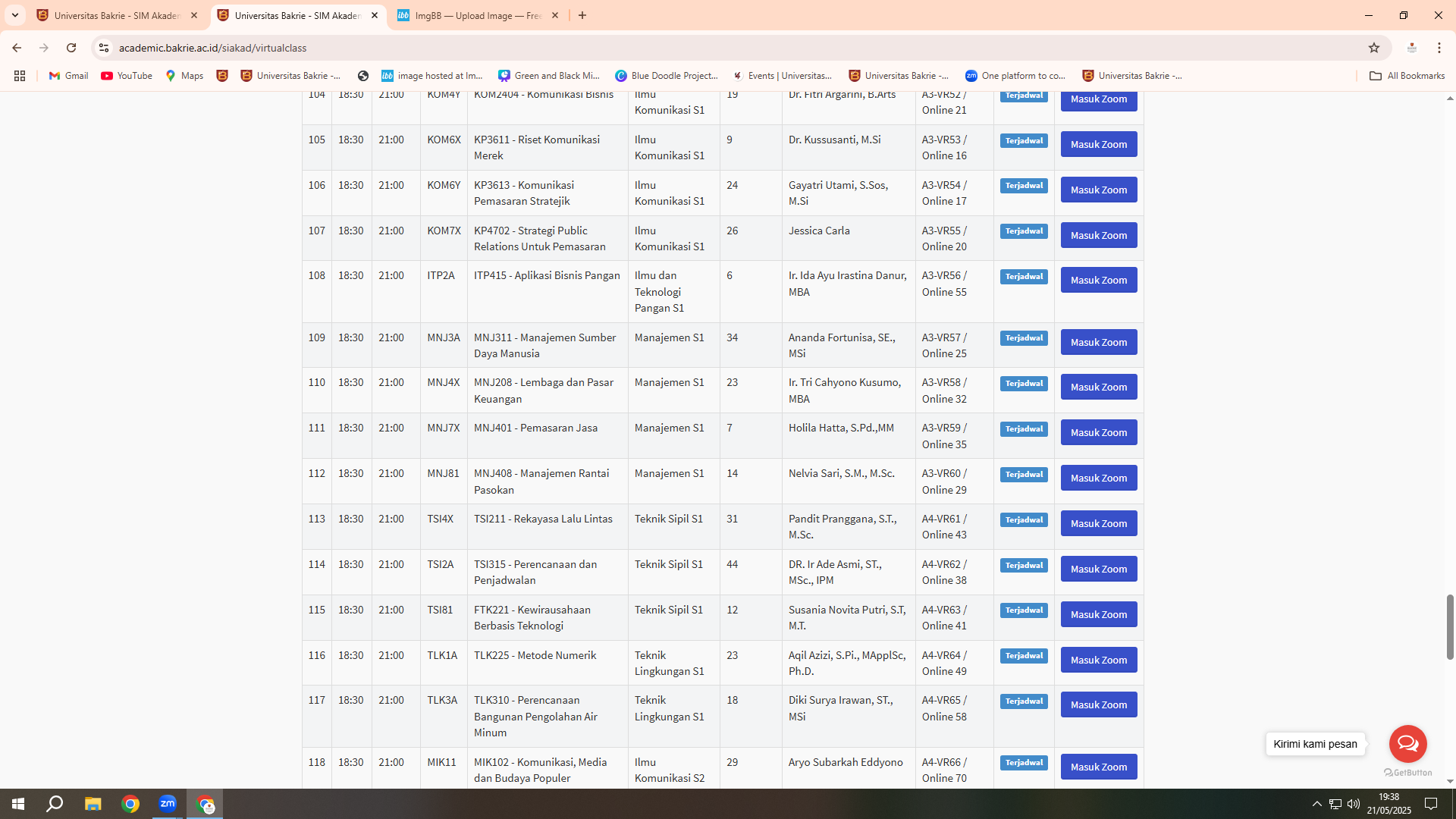1456x819 pixels.
Task: Open the Chrome profile icon
Action: (1412, 48)
